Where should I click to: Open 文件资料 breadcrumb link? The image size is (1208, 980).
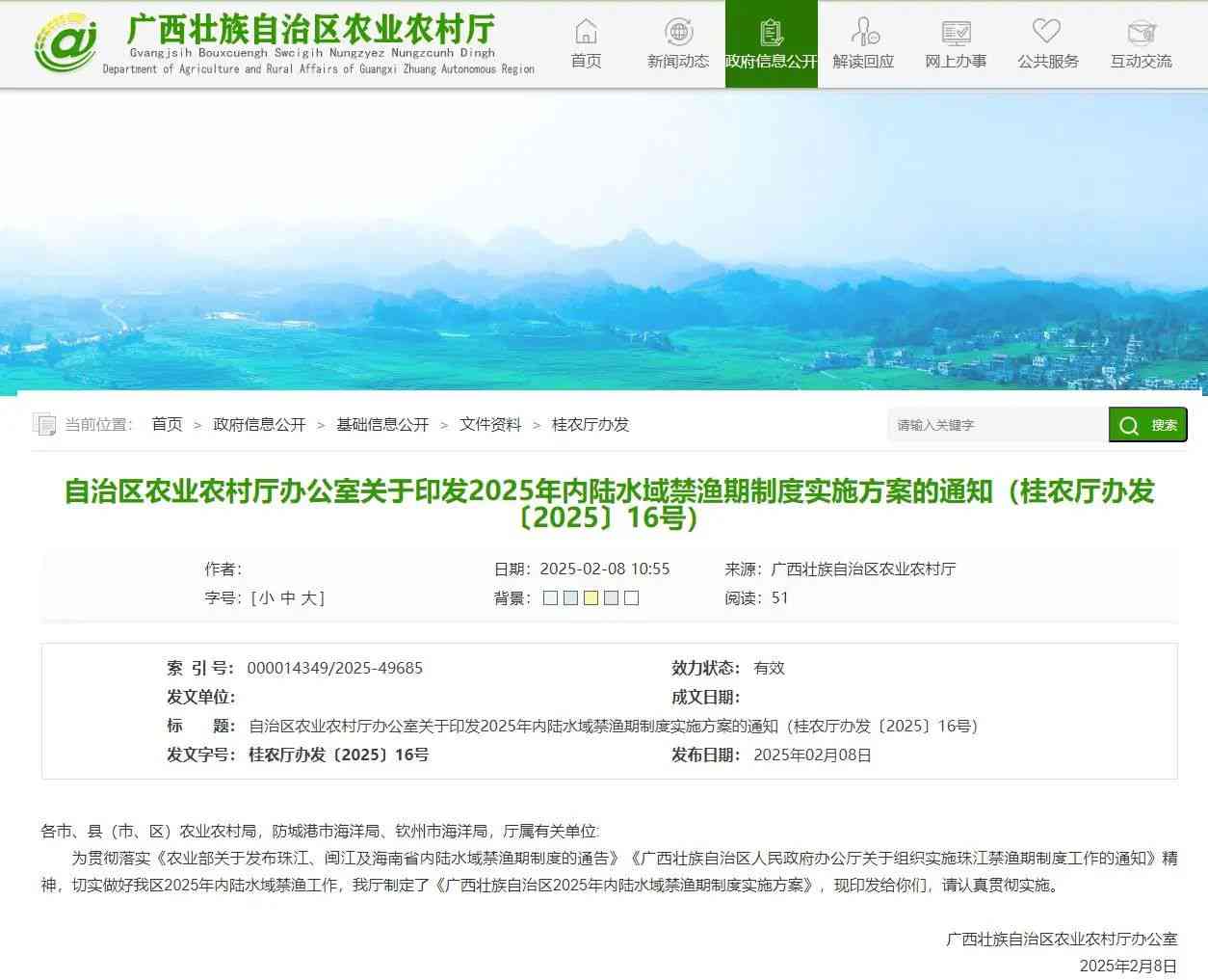coord(490,425)
